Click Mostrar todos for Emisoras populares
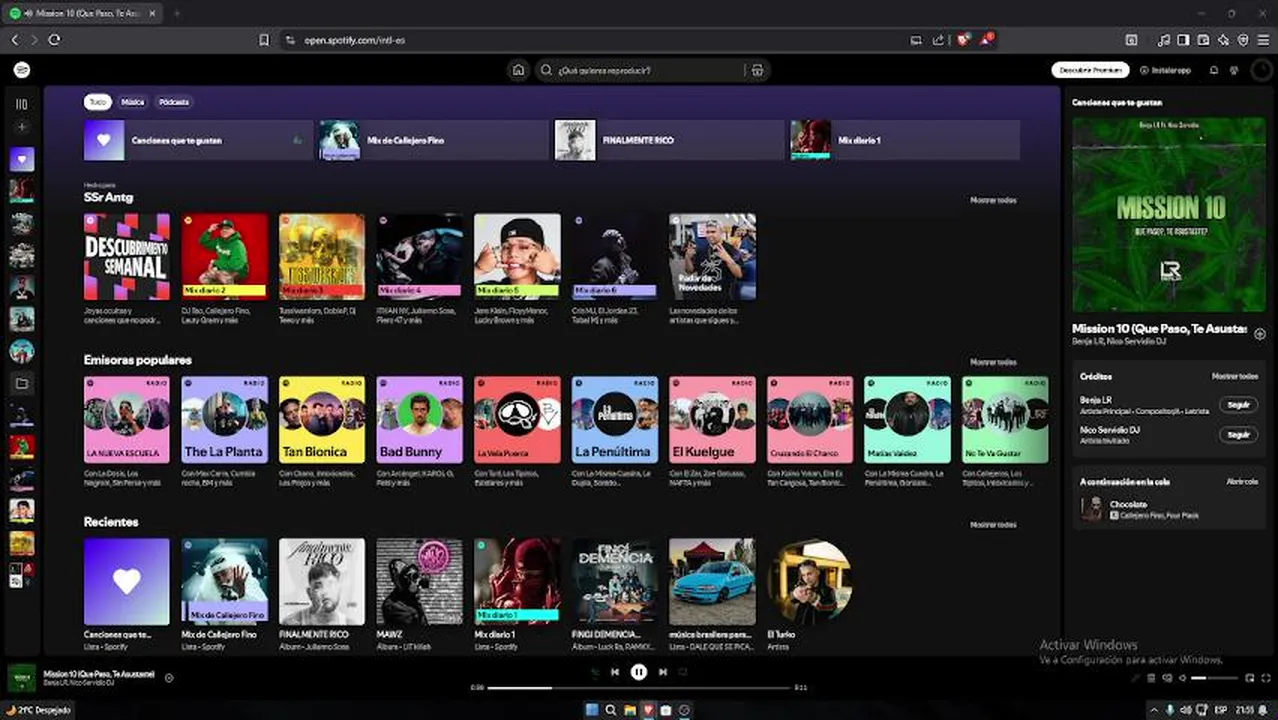1278x720 pixels. pyautogui.click(x=993, y=362)
